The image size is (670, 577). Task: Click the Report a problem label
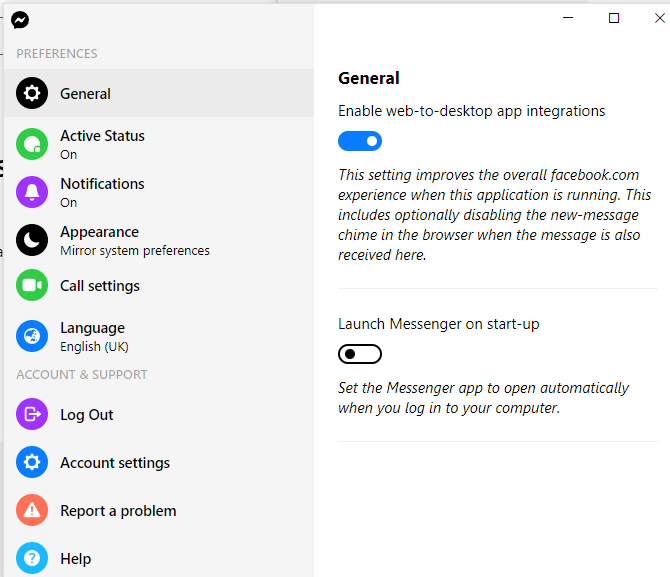click(x=118, y=511)
